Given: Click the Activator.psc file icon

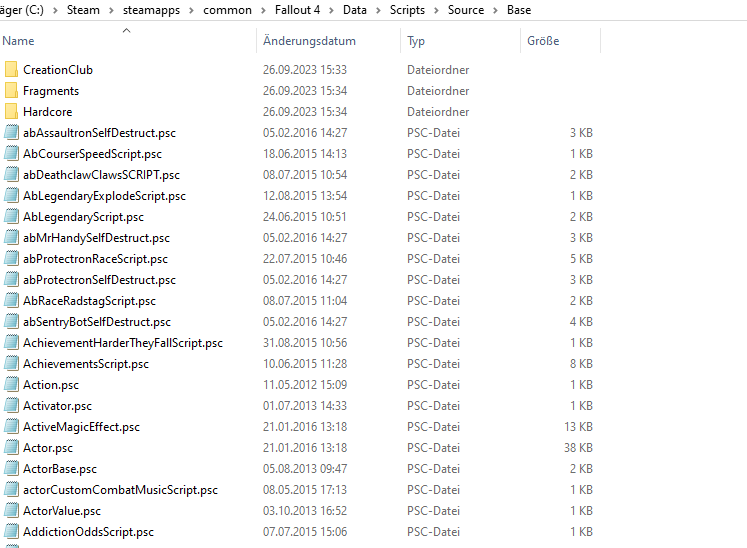Looking at the screenshot, I should [11, 405].
